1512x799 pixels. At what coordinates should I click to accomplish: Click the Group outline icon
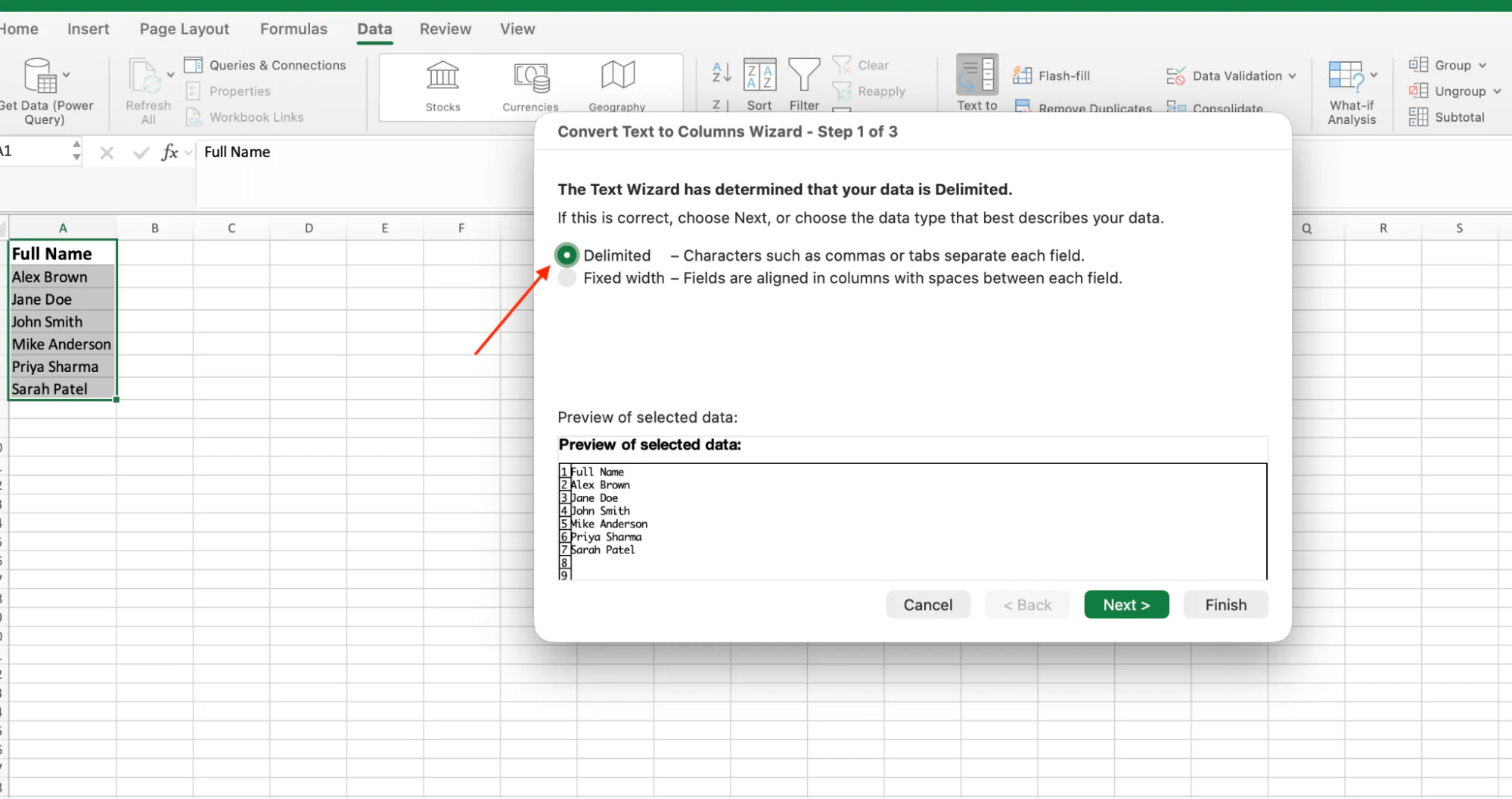1418,65
